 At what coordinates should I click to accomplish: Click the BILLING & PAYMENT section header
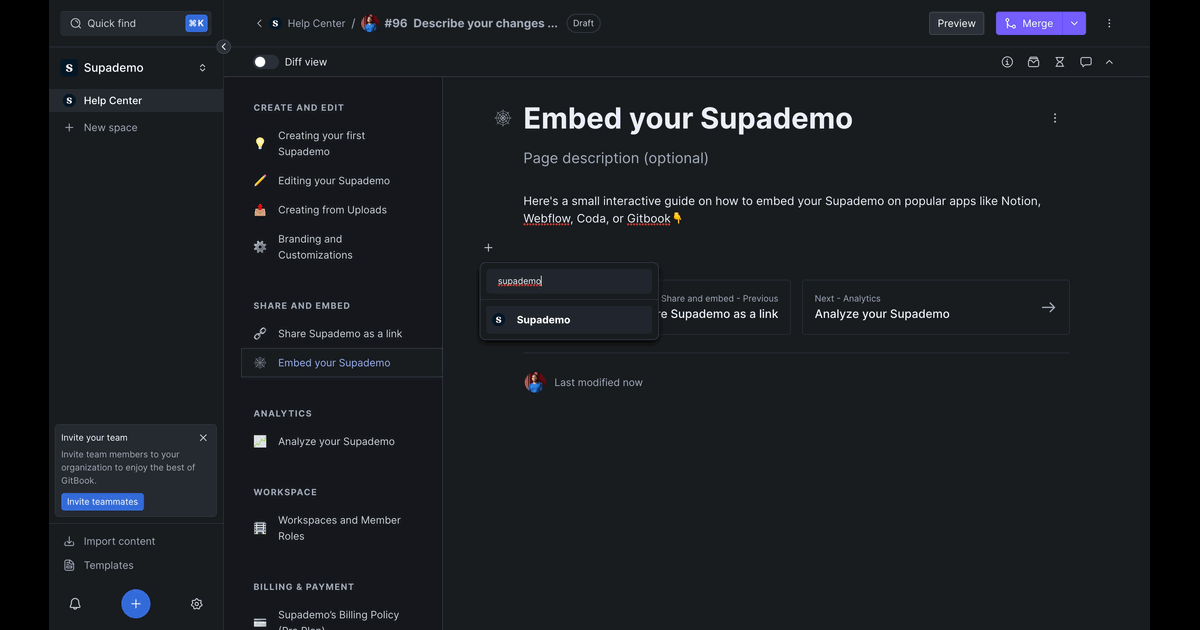point(304,587)
